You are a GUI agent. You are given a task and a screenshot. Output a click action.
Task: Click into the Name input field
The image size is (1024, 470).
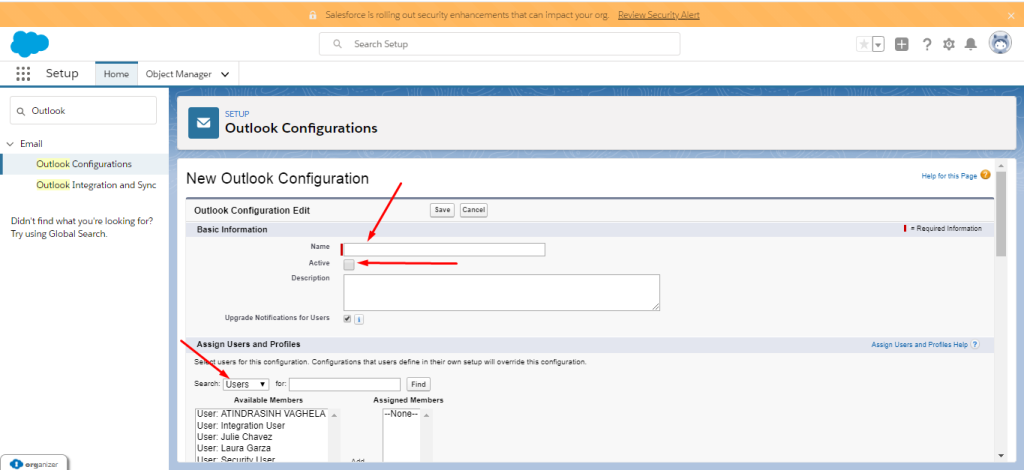(445, 249)
